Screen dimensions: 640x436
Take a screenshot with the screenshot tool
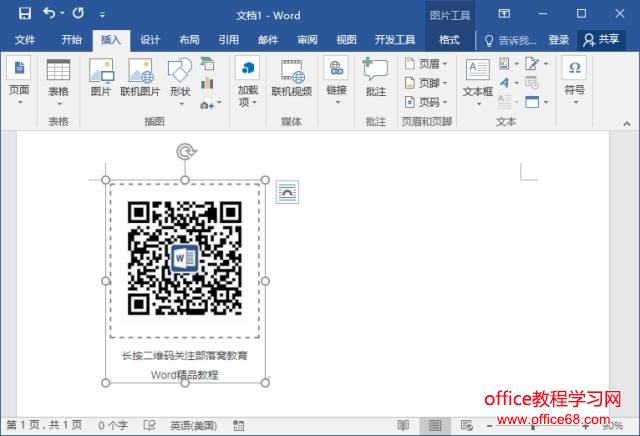click(x=207, y=105)
